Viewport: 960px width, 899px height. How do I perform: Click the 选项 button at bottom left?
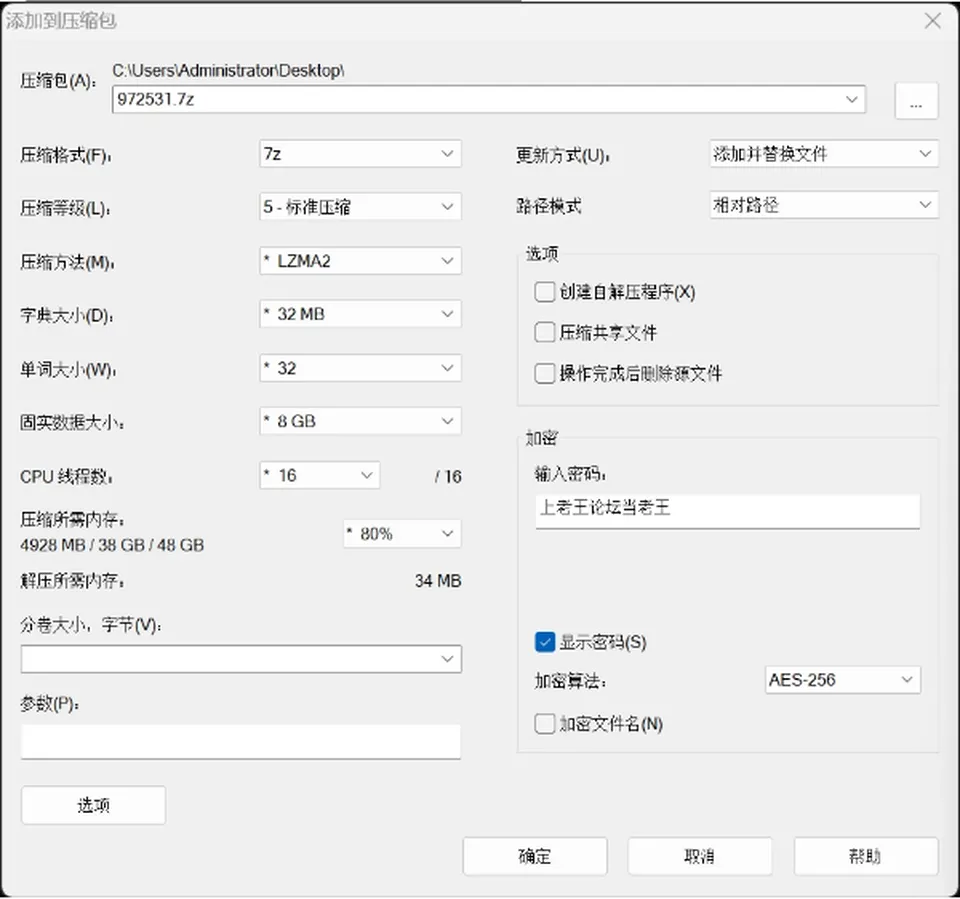click(x=93, y=805)
